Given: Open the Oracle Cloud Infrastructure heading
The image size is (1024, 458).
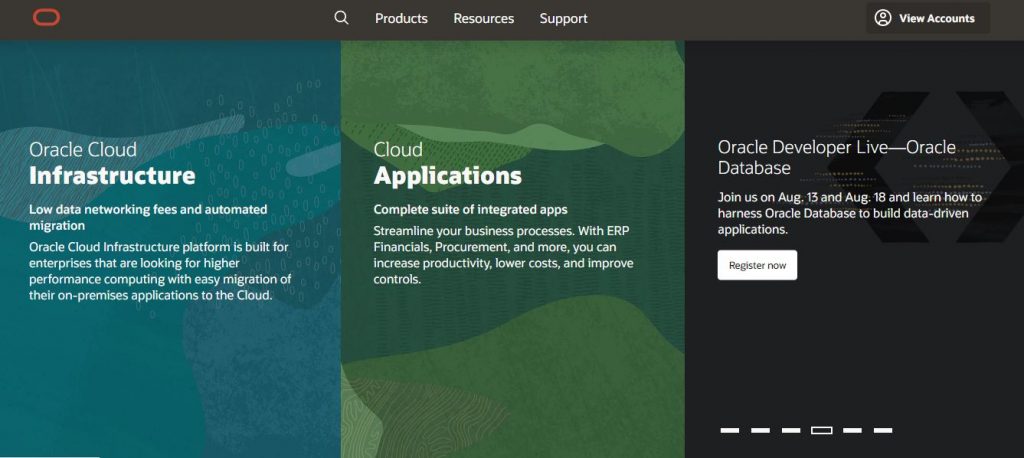Looking at the screenshot, I should coord(112,164).
